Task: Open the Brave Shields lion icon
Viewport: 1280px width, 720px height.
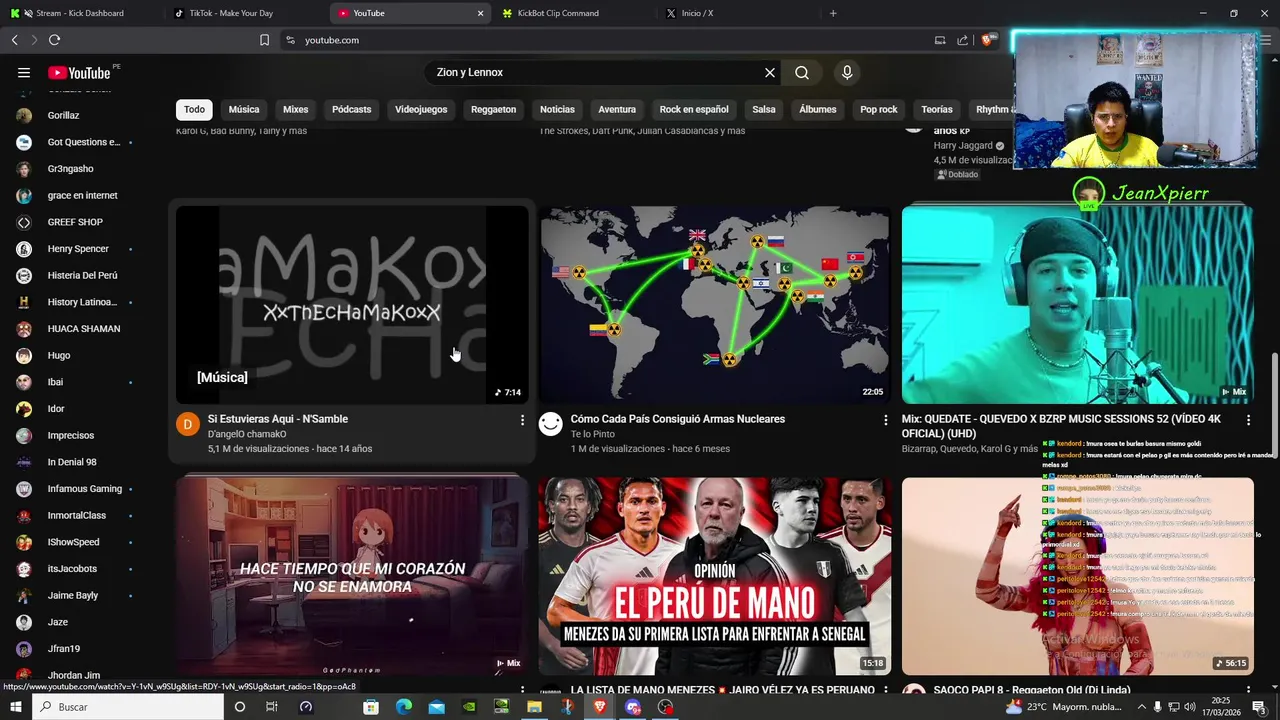Action: (x=988, y=40)
